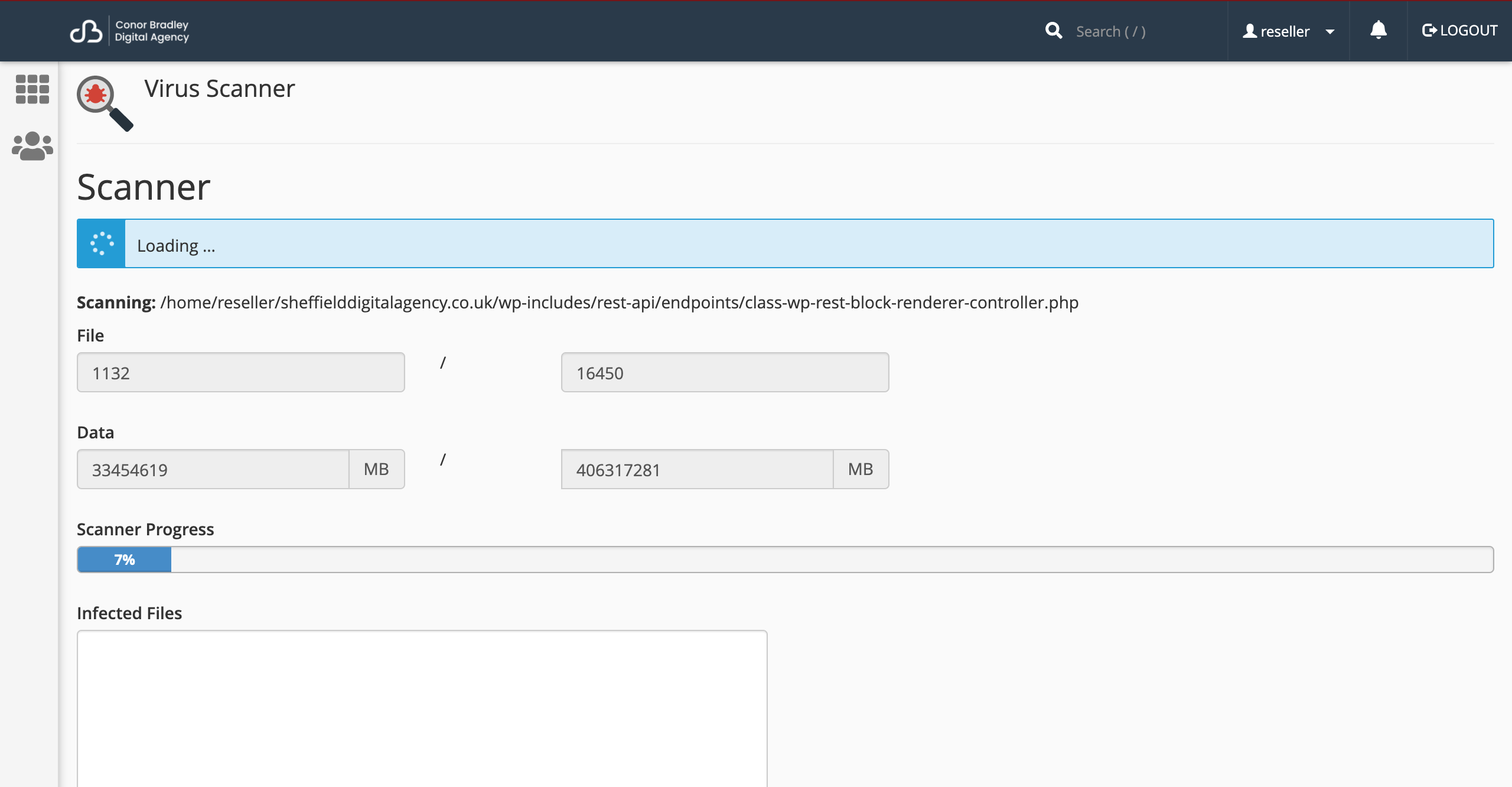The width and height of the screenshot is (1512, 787).
Task: Click the Conor Bradley Digital Agency logo
Action: coord(129,31)
